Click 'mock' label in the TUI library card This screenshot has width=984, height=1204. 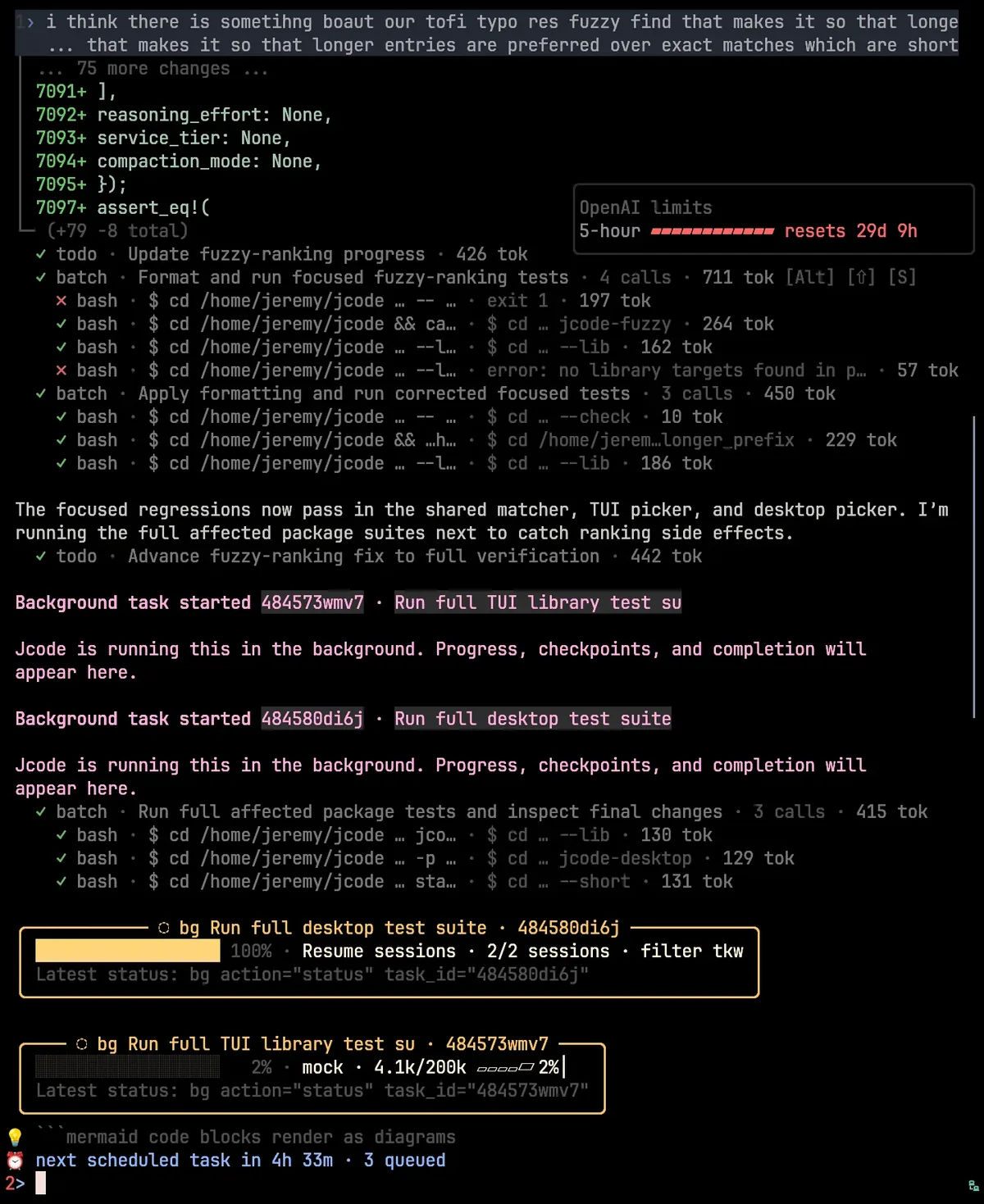pyautogui.click(x=322, y=1068)
